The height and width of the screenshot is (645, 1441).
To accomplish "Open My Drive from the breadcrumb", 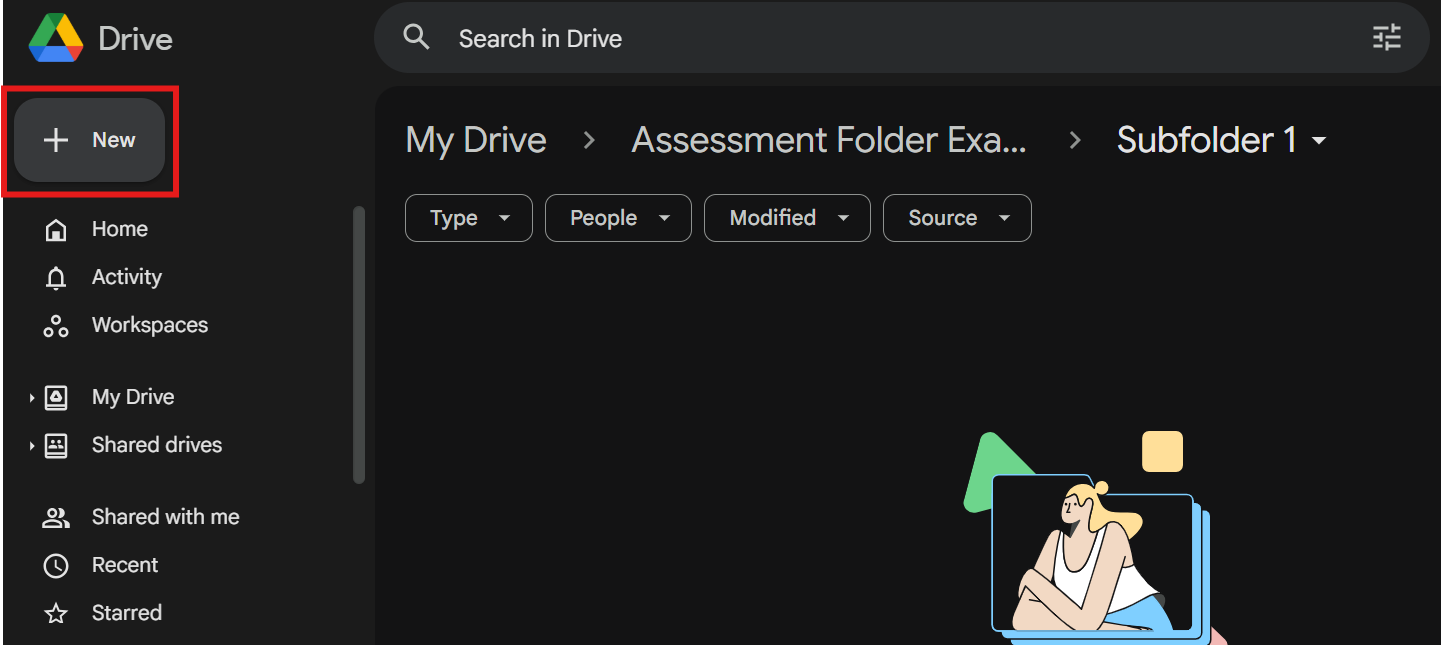I will (475, 140).
